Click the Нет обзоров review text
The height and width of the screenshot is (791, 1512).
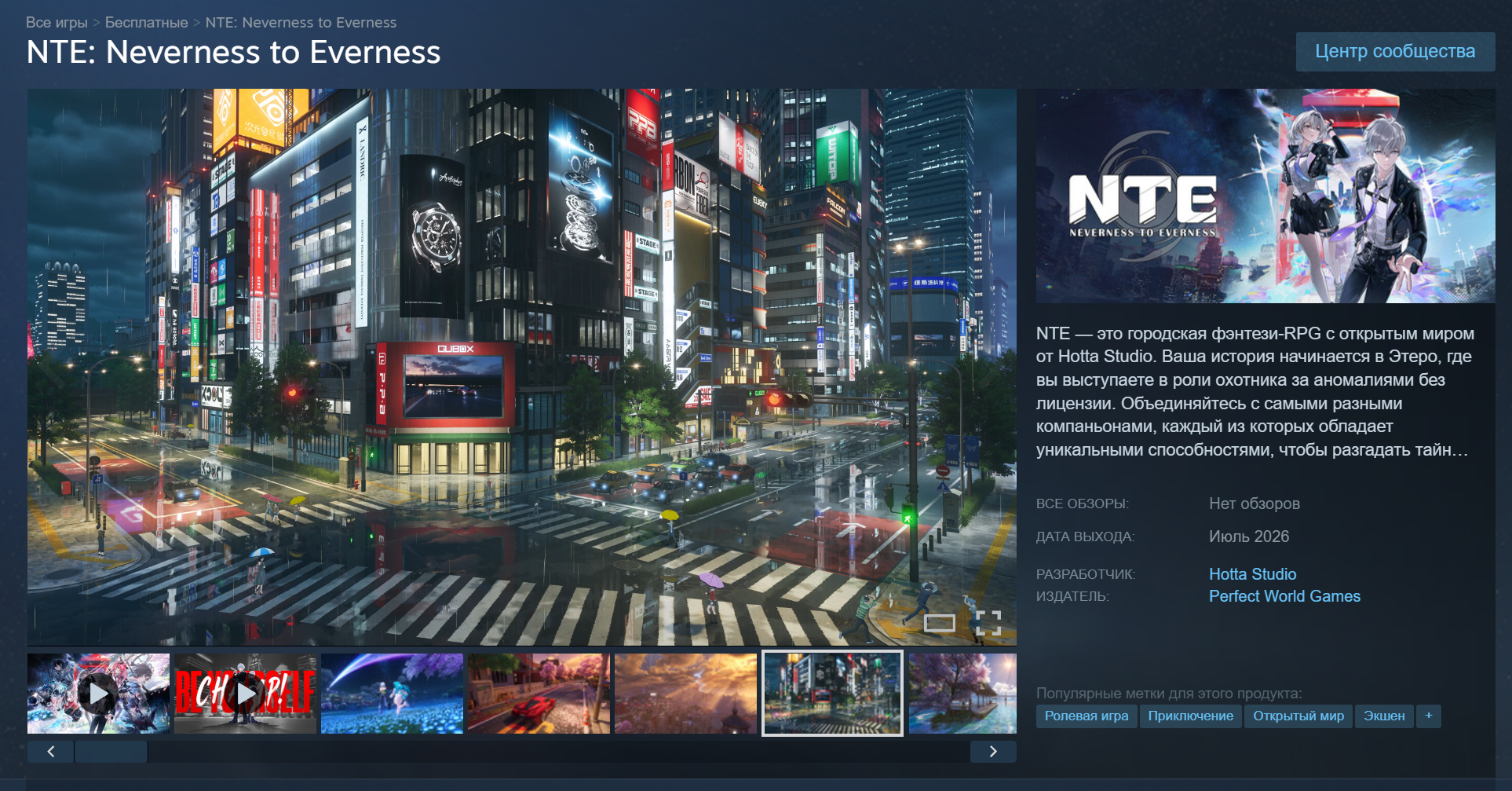[x=1255, y=504]
